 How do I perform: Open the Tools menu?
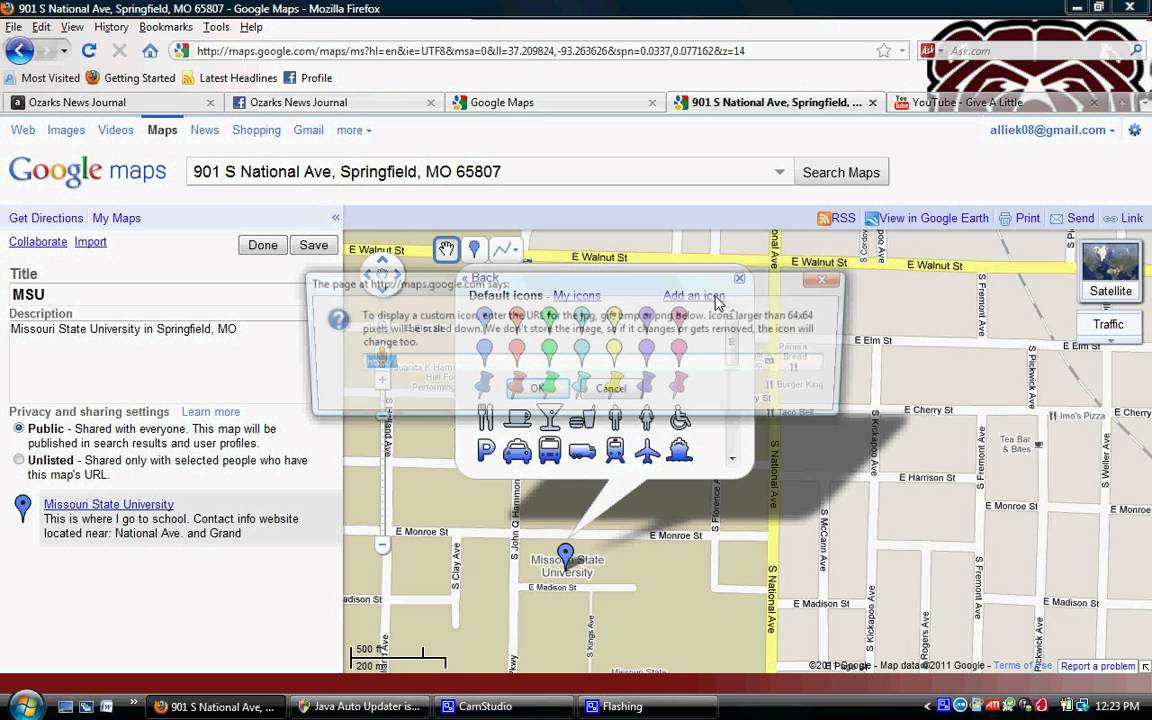coord(216,27)
